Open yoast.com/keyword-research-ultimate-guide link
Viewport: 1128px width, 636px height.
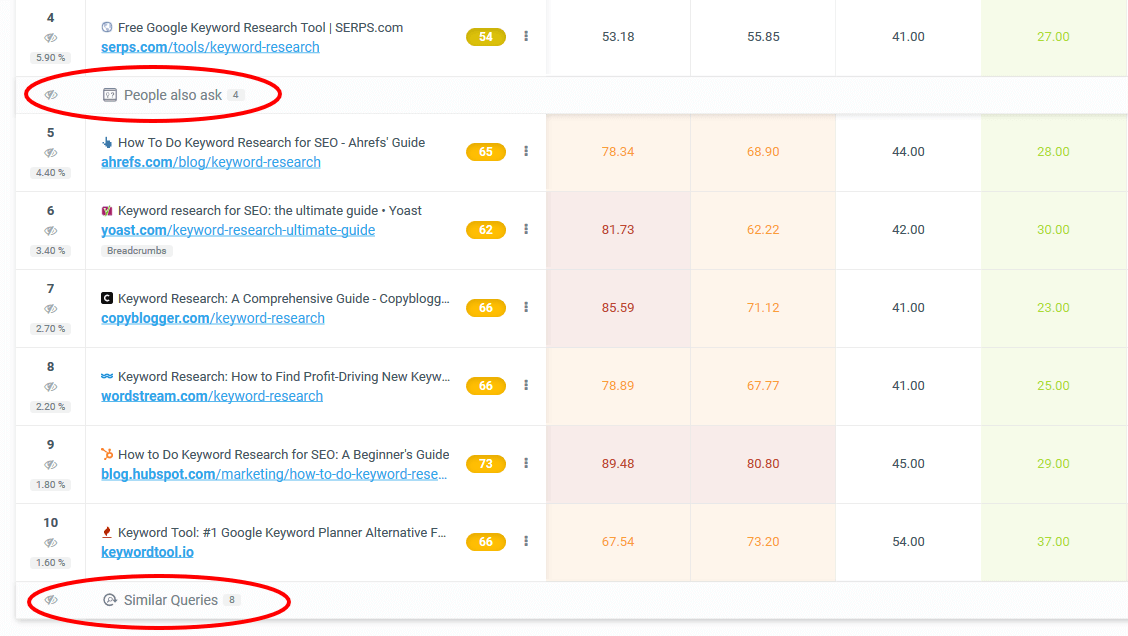click(238, 230)
